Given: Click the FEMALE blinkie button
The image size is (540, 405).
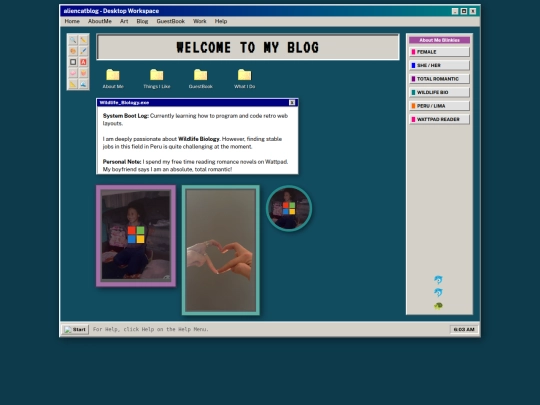Looking at the screenshot, I should tap(439, 52).
